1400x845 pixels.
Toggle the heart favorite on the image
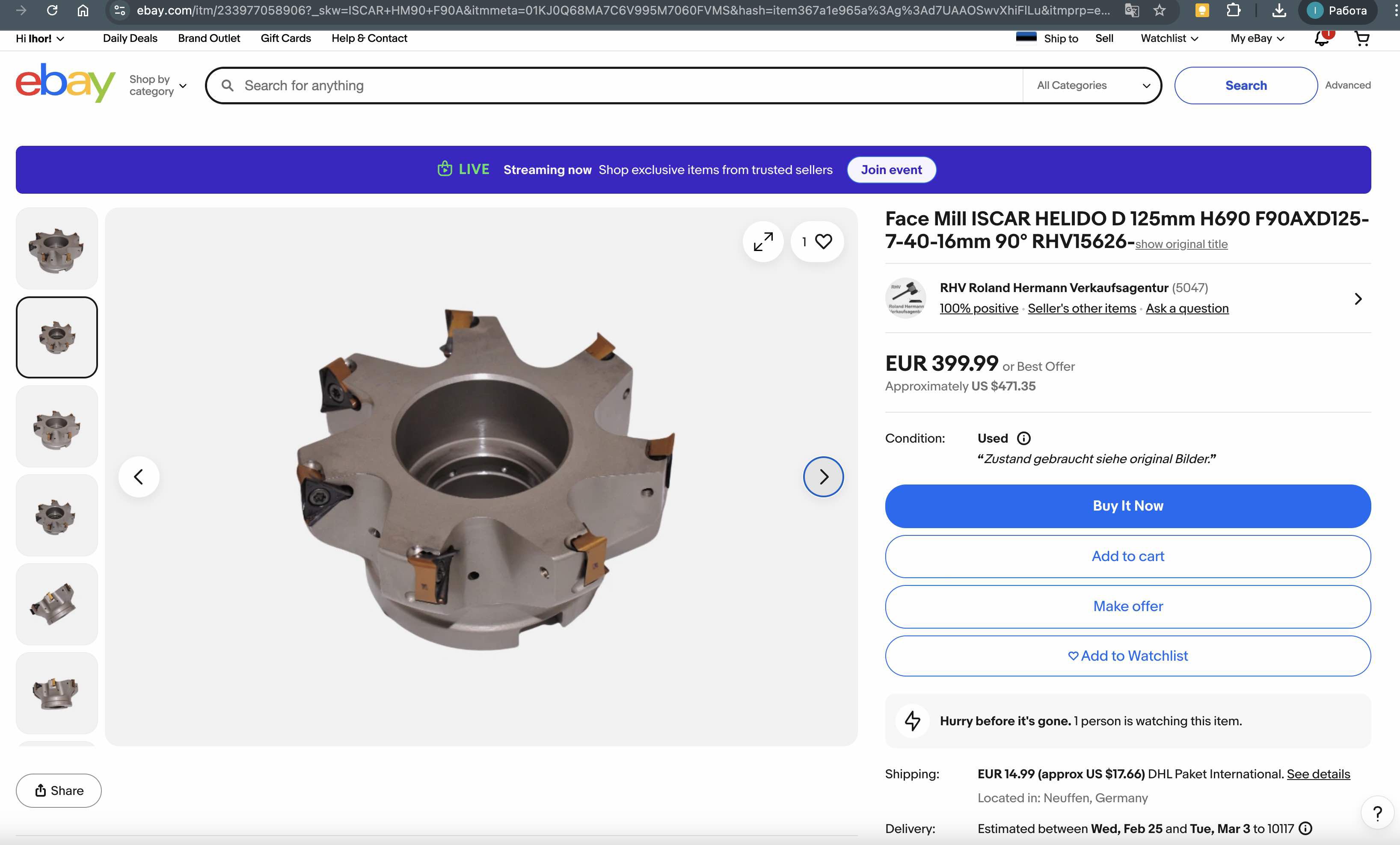point(823,241)
